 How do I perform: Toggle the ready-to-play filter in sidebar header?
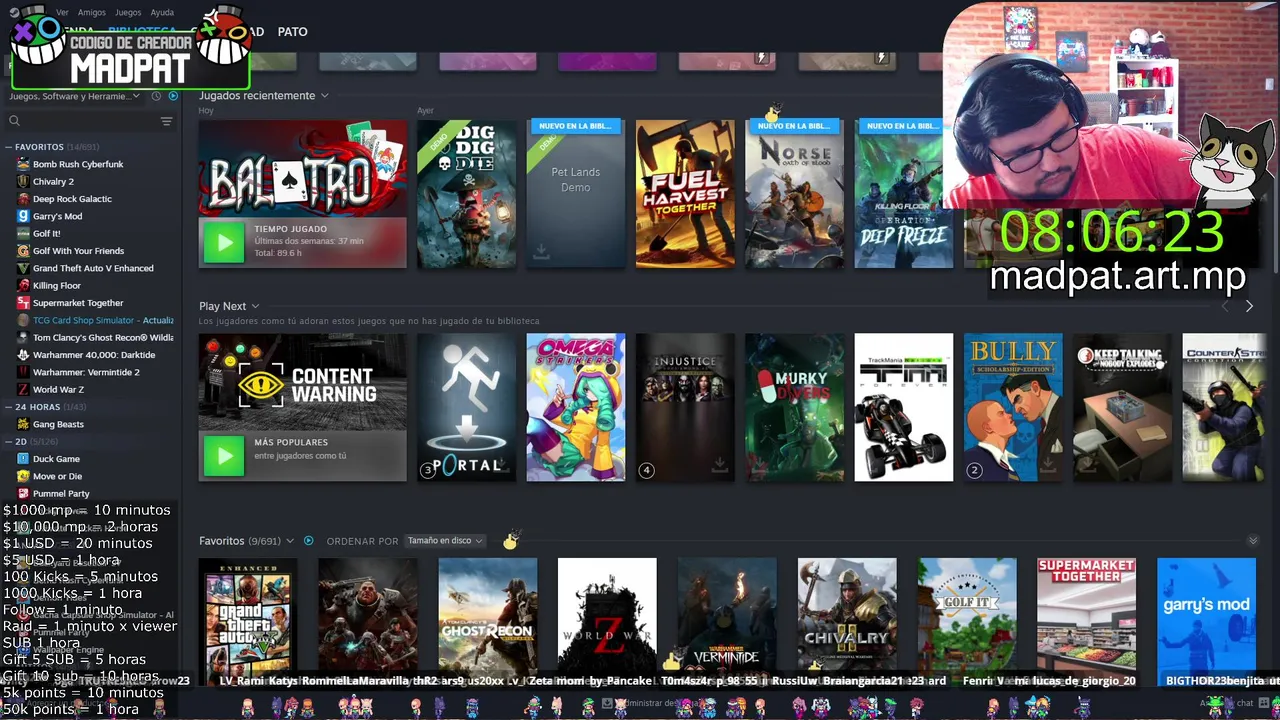[x=173, y=96]
